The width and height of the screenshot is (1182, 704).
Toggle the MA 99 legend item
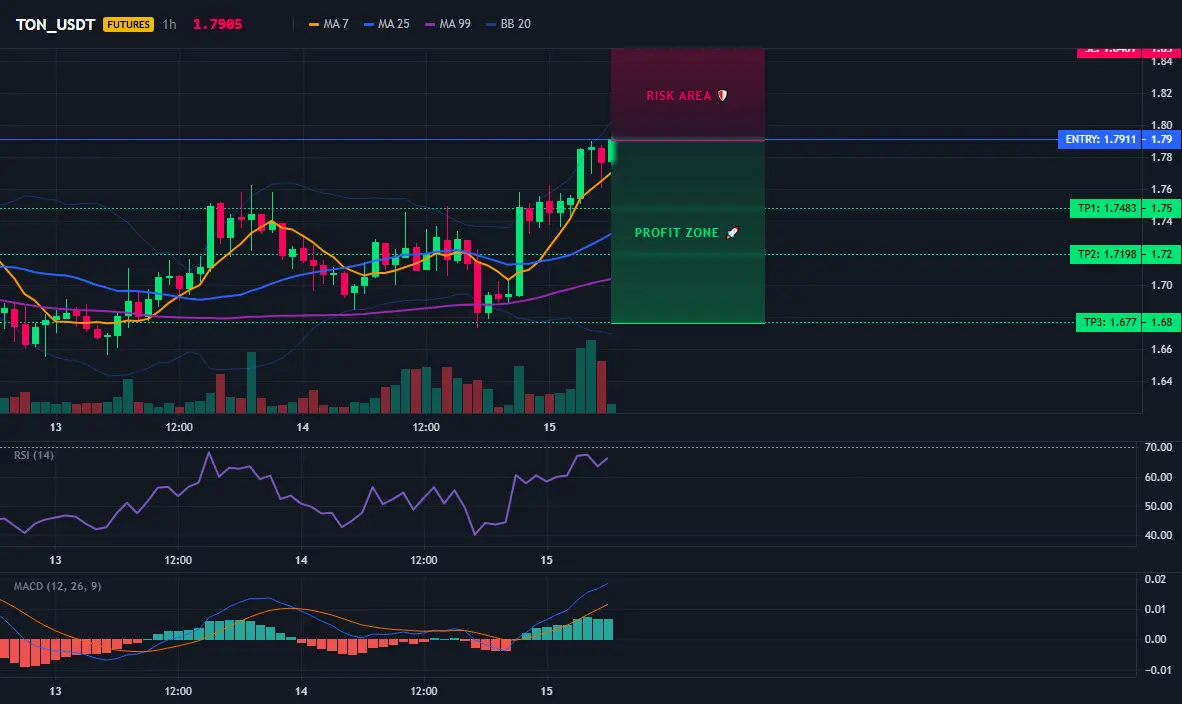pos(448,24)
